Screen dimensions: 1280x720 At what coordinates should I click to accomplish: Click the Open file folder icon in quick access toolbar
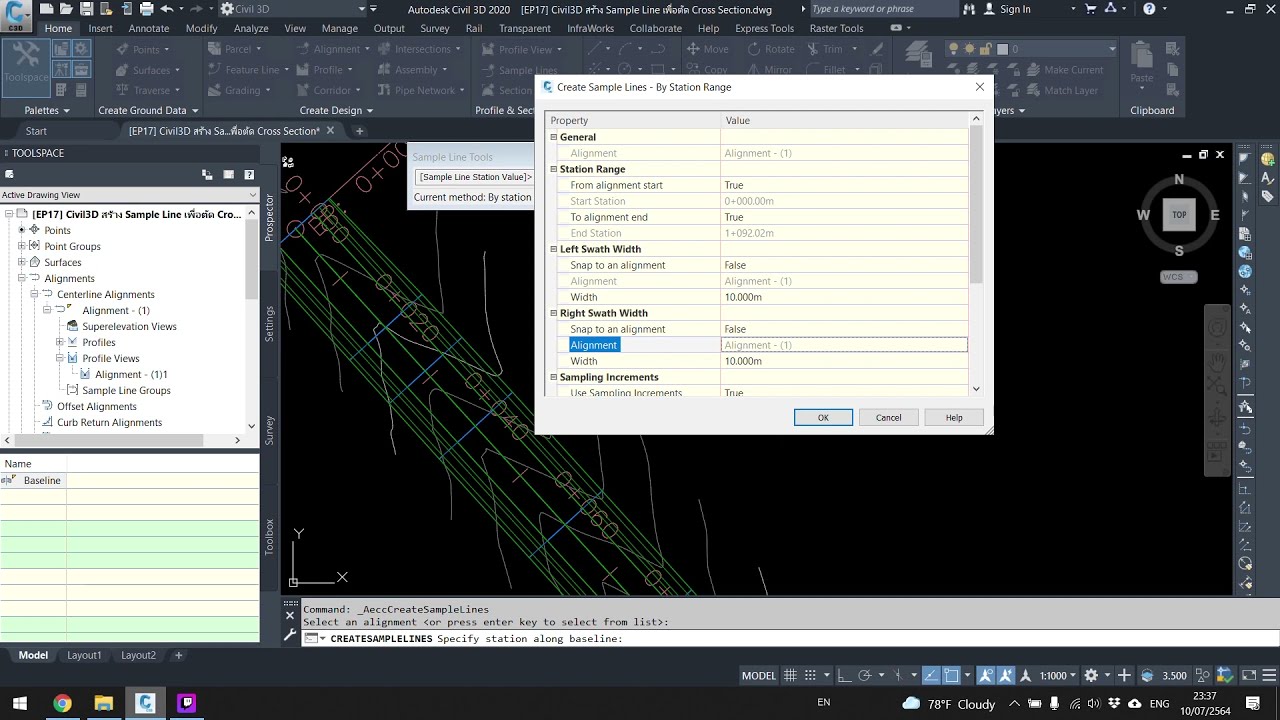click(66, 9)
